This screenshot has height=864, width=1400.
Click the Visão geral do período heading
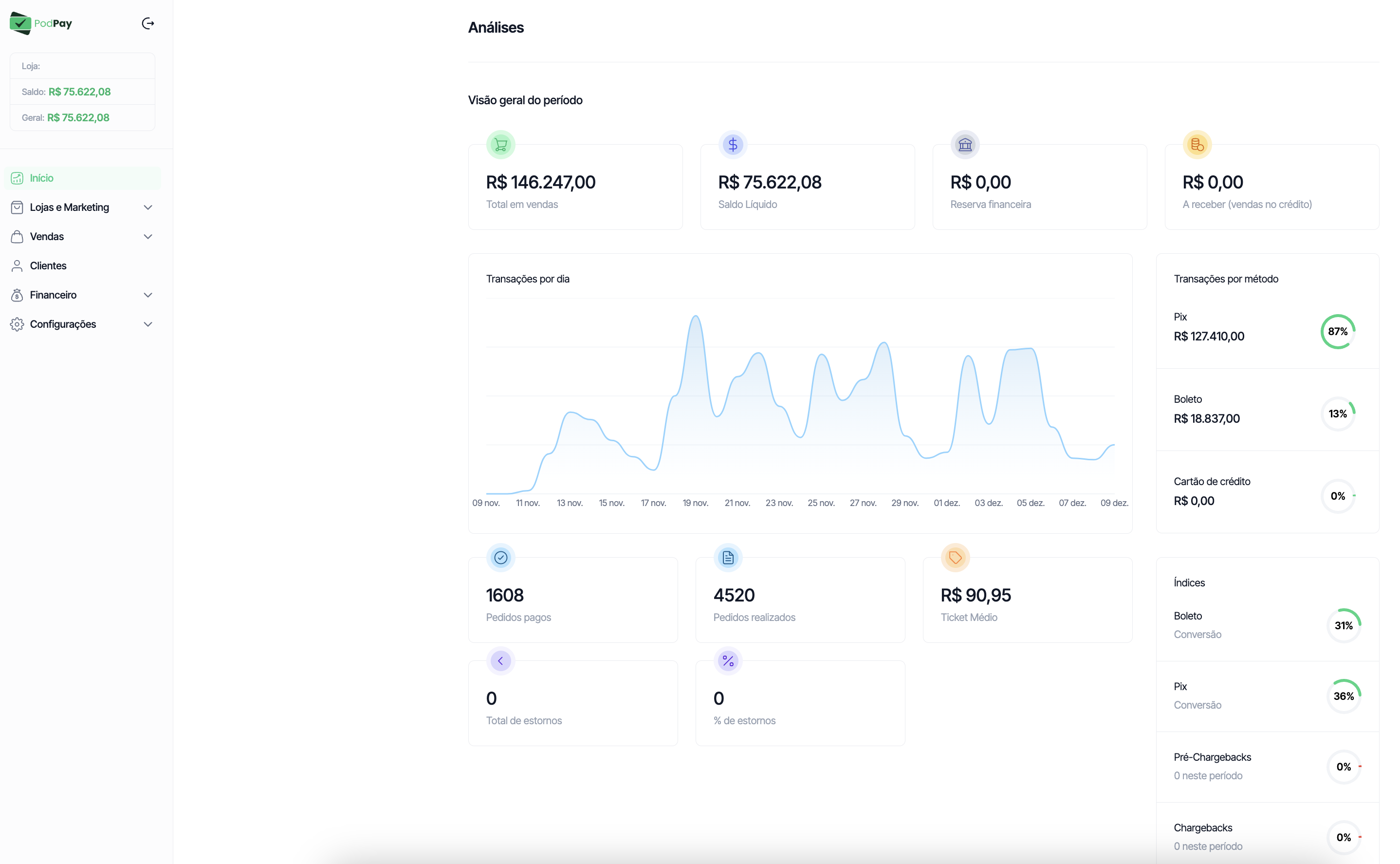(525, 100)
